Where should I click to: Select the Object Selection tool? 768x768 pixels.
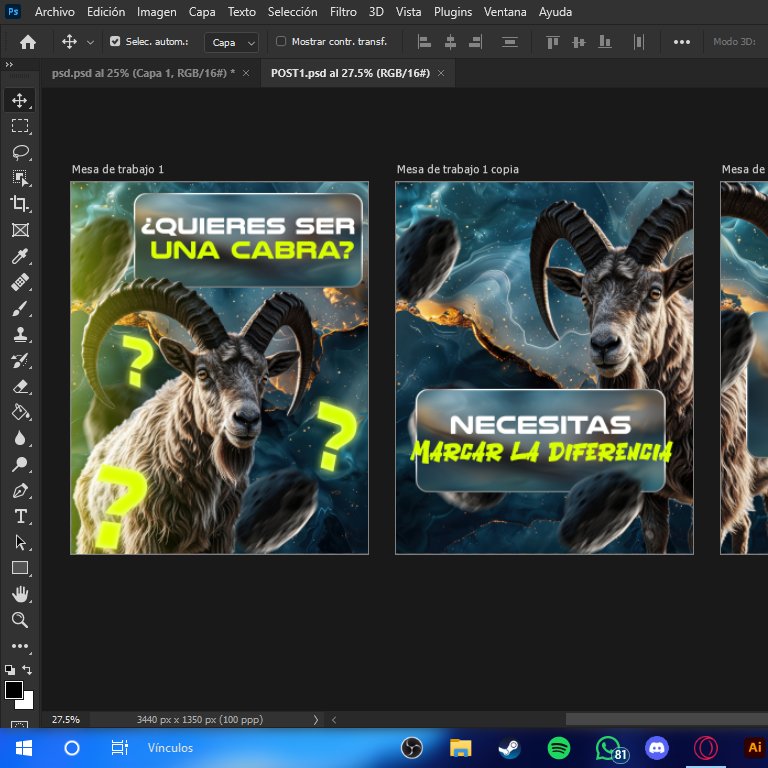point(20,178)
